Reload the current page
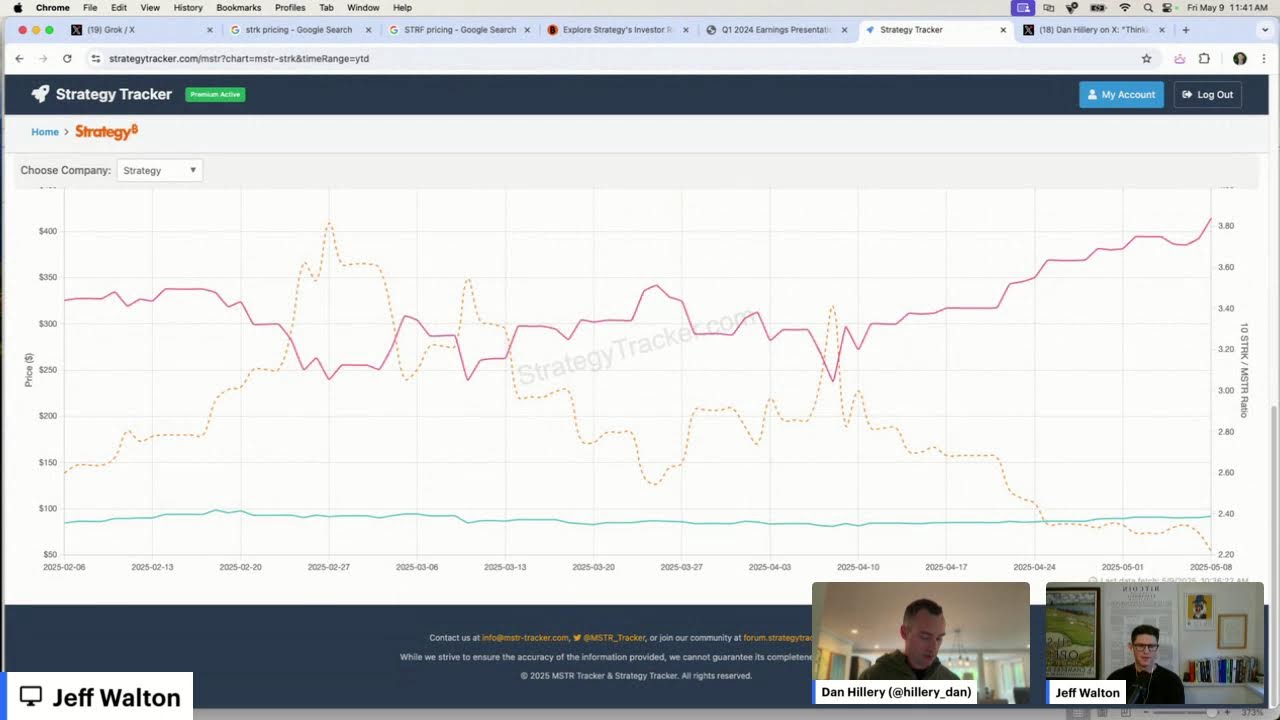Screen dimensions: 1280x720 click(67, 59)
